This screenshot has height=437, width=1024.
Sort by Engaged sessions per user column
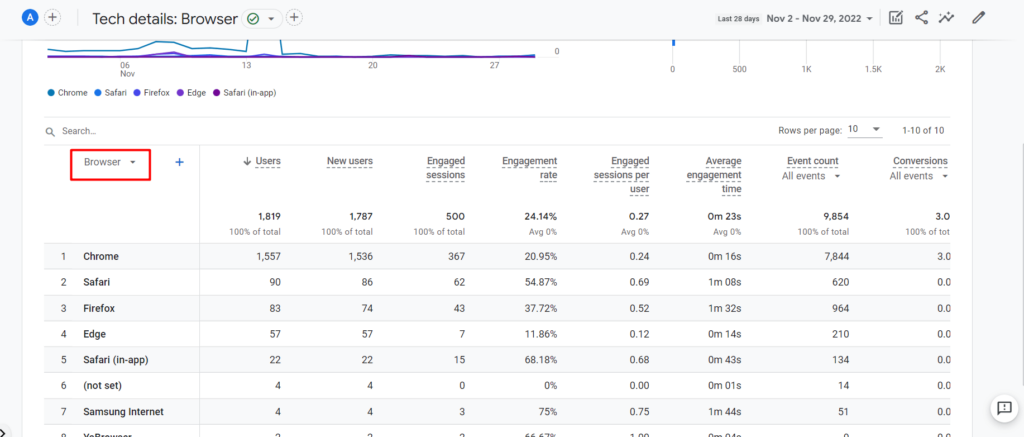click(x=621, y=175)
